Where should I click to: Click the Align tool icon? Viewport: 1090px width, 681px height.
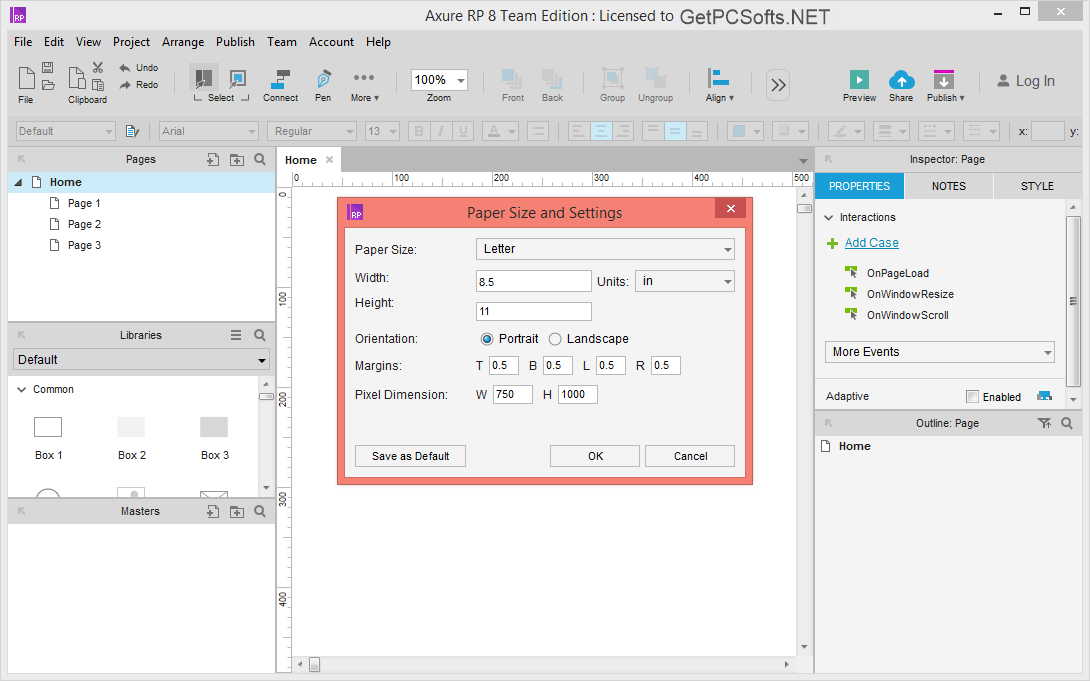[x=718, y=78]
